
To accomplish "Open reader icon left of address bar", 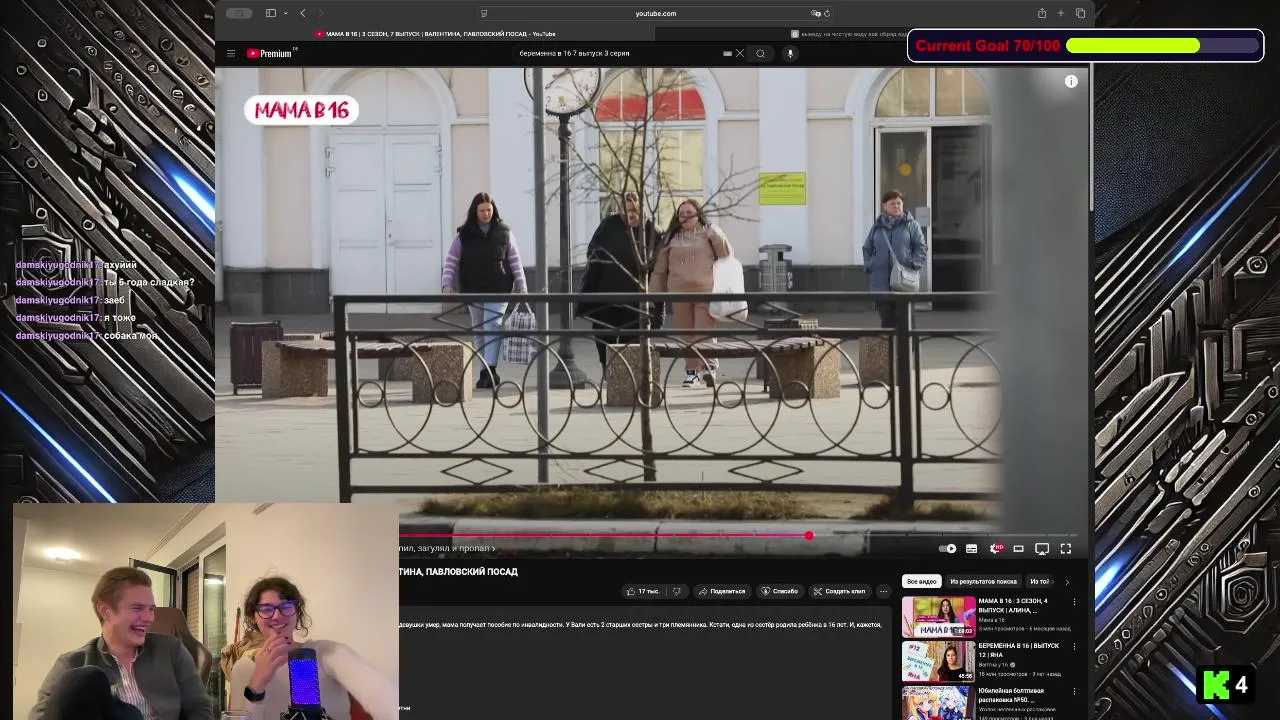I will (484, 13).
